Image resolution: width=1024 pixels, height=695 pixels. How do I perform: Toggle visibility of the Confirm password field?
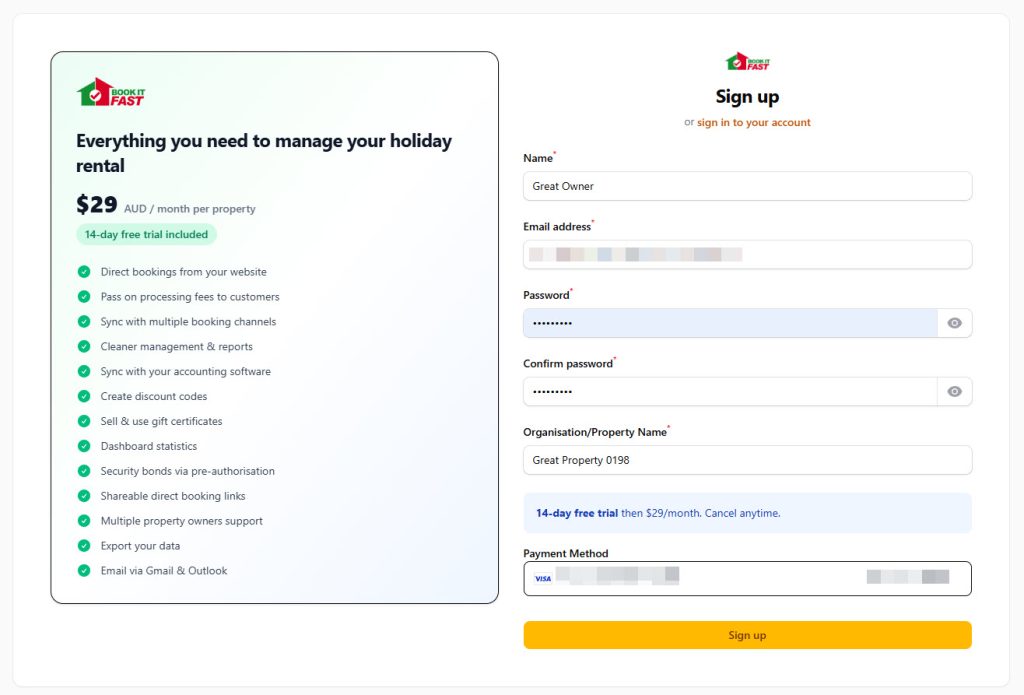click(954, 391)
